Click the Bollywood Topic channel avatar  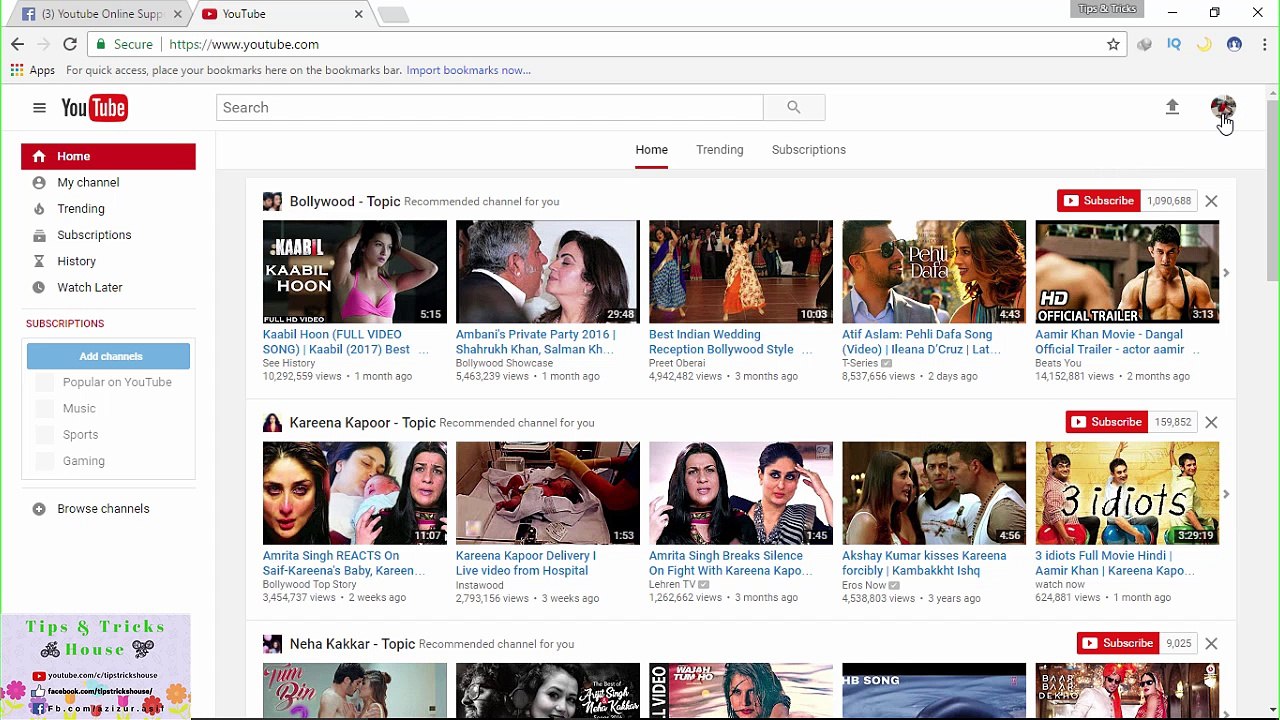272,201
